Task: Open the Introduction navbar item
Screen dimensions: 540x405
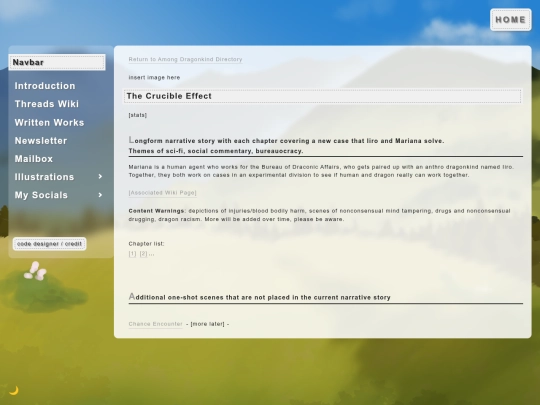Action: (45, 86)
